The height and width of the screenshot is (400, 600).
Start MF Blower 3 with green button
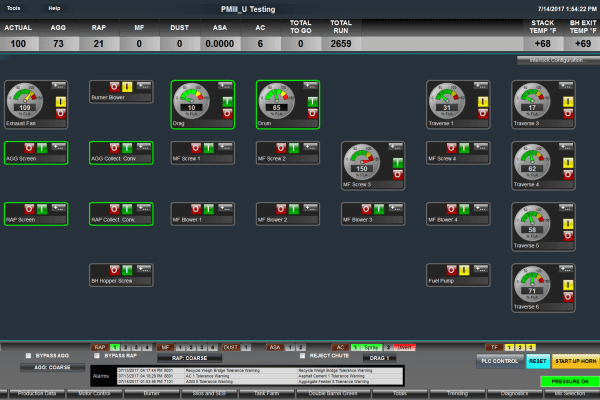[x=380, y=210]
